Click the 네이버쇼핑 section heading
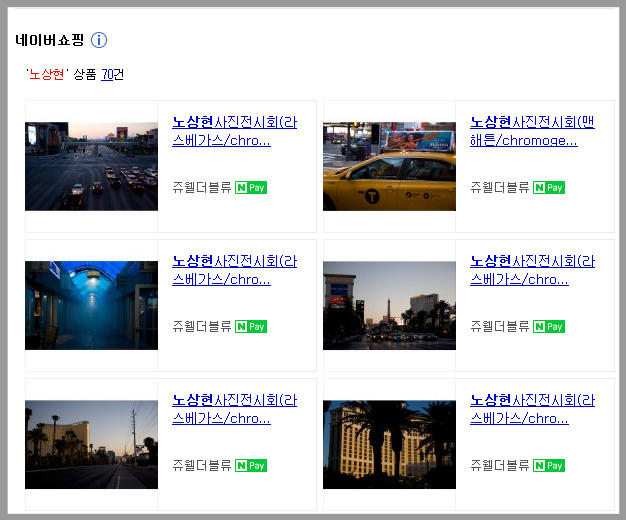Image resolution: width=626 pixels, height=520 pixels. click(50, 40)
